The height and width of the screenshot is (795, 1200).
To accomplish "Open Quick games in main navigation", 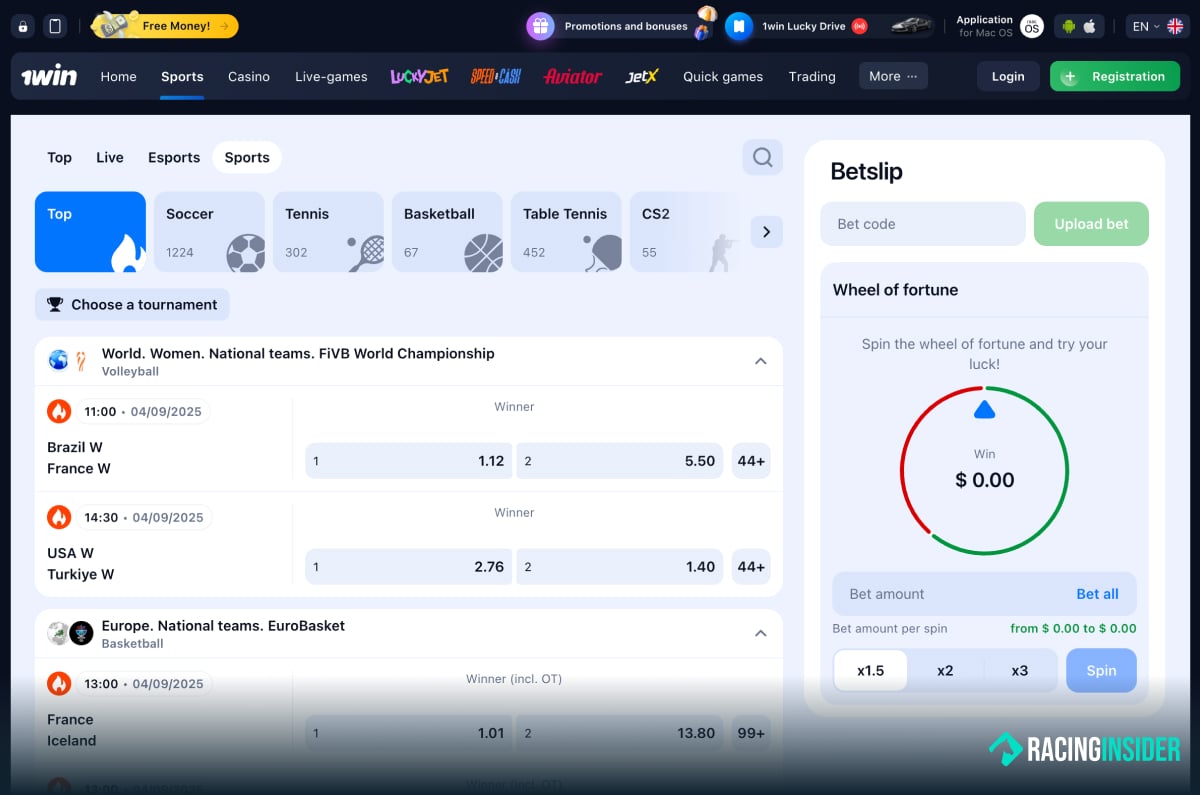I will click(723, 76).
